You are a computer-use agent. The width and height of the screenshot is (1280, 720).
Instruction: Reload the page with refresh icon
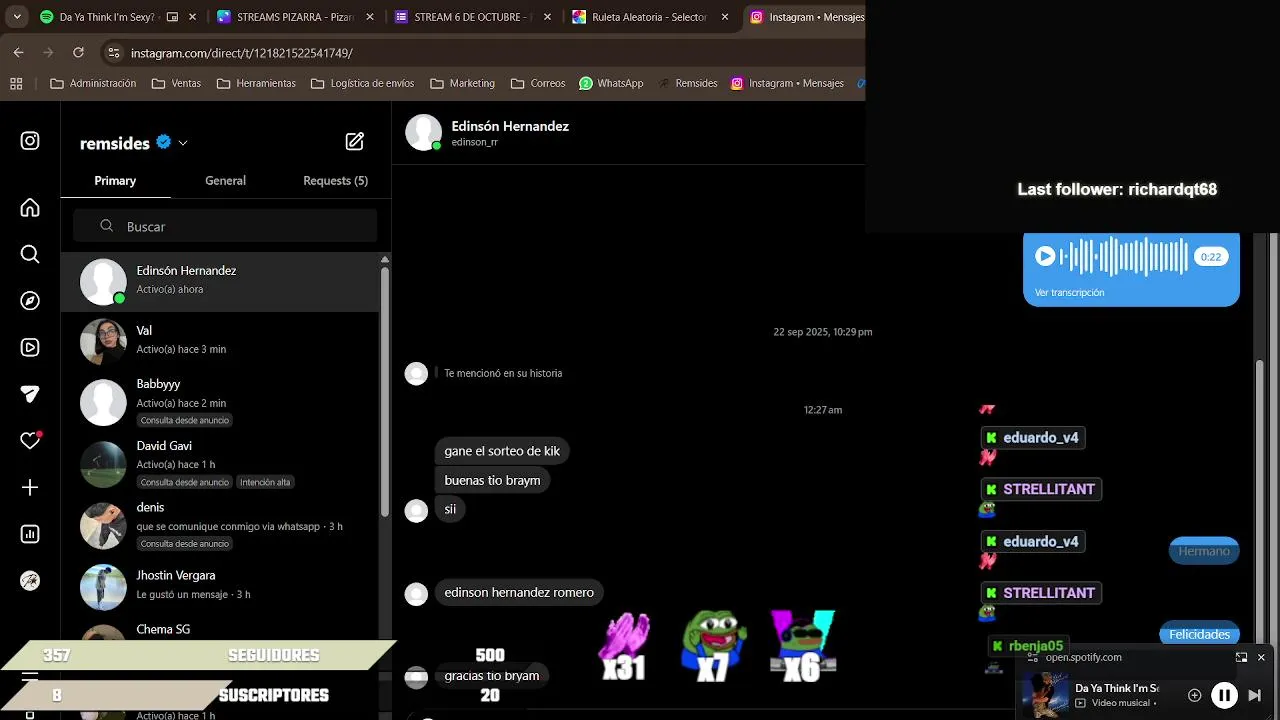coord(76,53)
